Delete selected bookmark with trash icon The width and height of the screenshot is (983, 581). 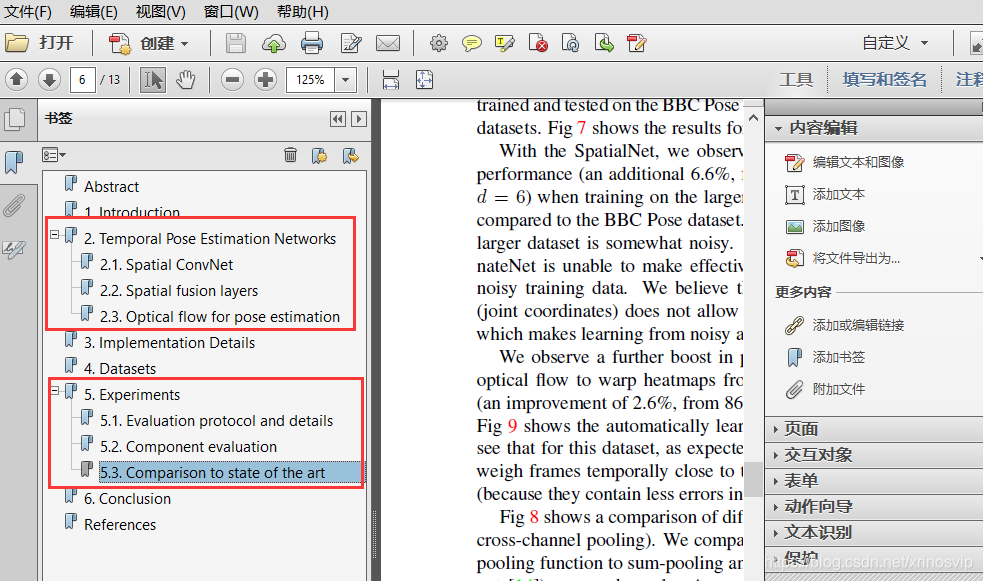pyautogui.click(x=290, y=155)
